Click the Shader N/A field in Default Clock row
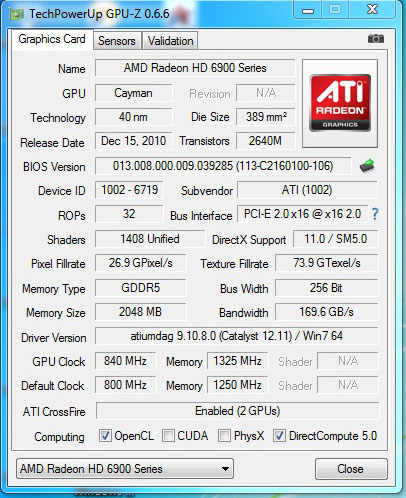 point(348,385)
